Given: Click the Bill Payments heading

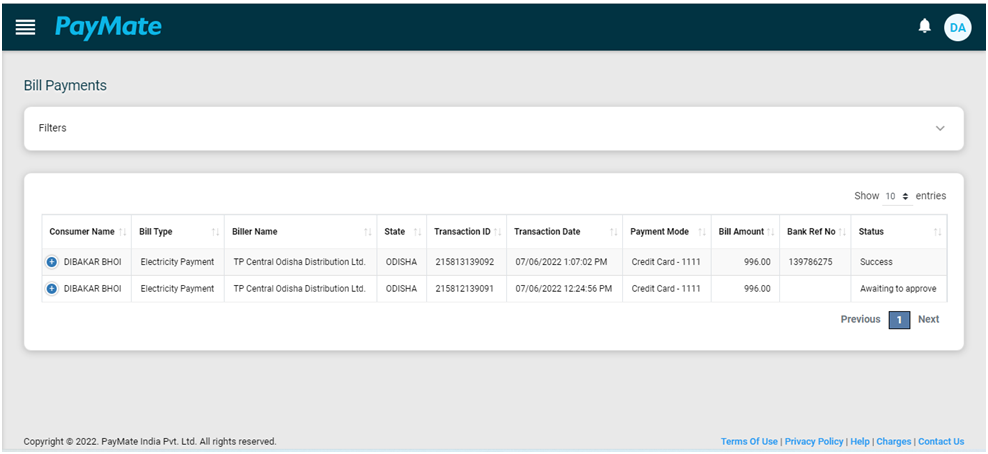Looking at the screenshot, I should click(x=66, y=85).
